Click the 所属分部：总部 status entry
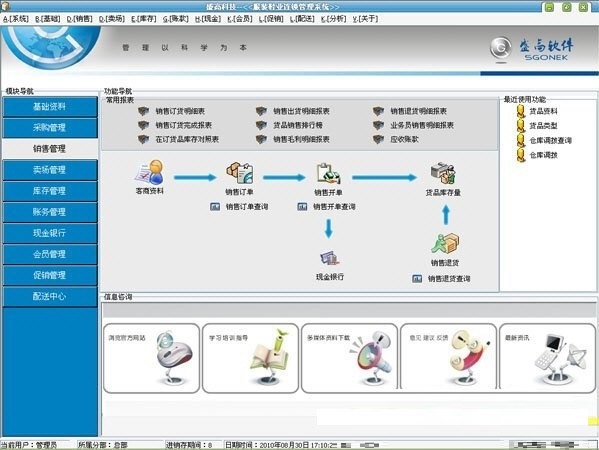The image size is (599, 450). click(103, 445)
